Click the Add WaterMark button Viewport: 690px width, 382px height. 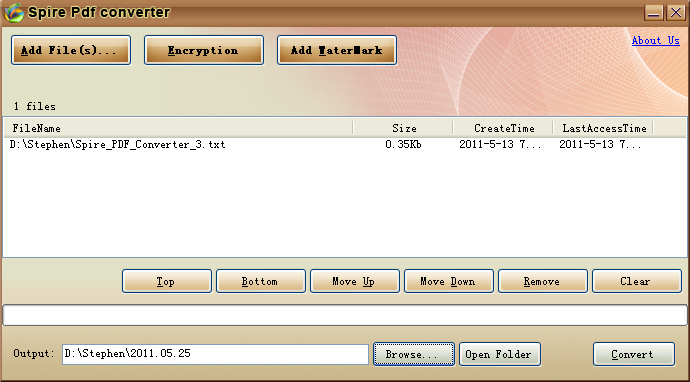click(x=337, y=50)
